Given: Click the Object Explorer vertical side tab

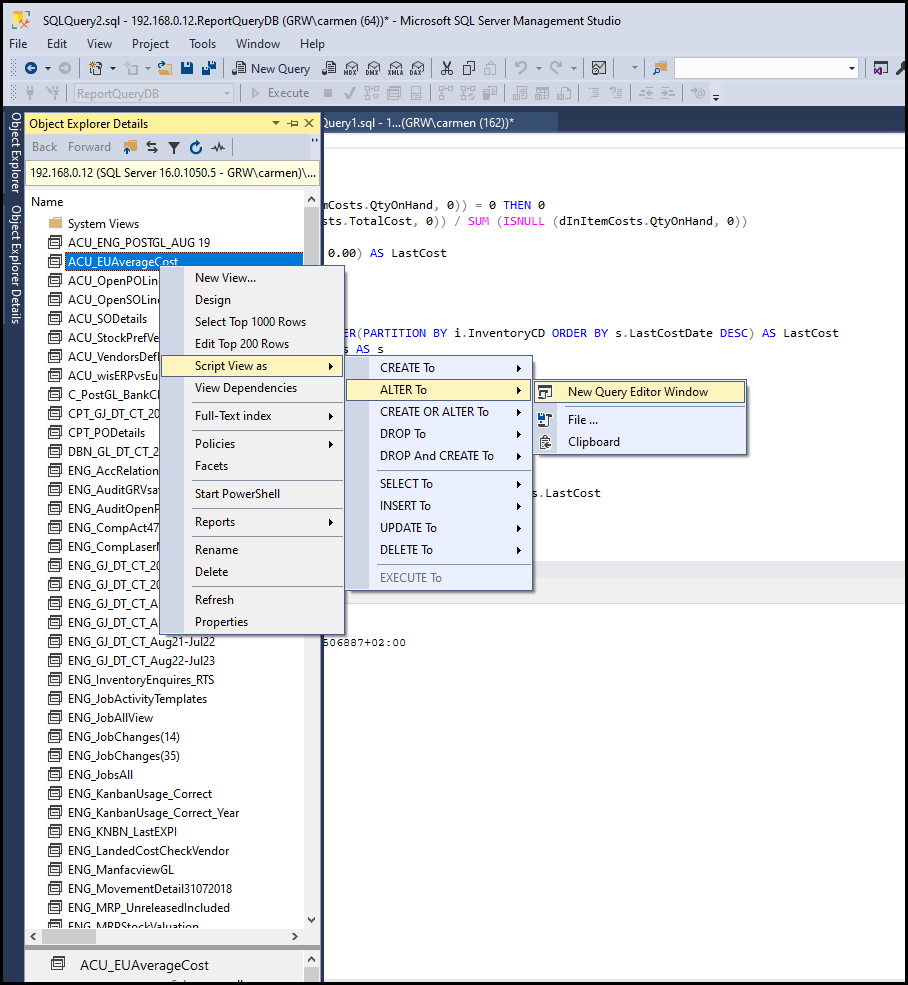Looking at the screenshot, I should point(15,152).
